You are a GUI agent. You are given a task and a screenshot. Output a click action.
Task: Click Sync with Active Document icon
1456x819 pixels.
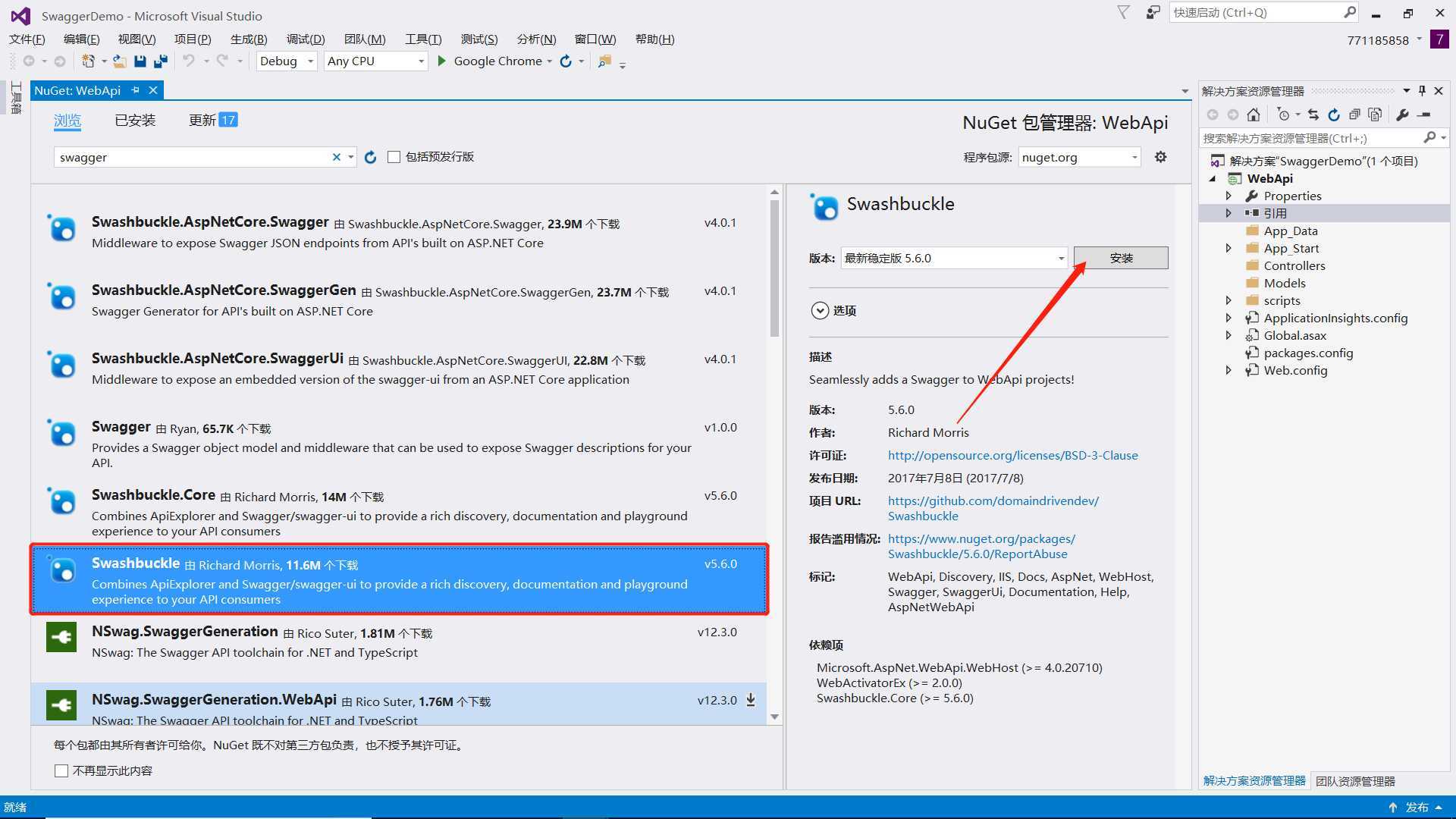tap(1313, 115)
